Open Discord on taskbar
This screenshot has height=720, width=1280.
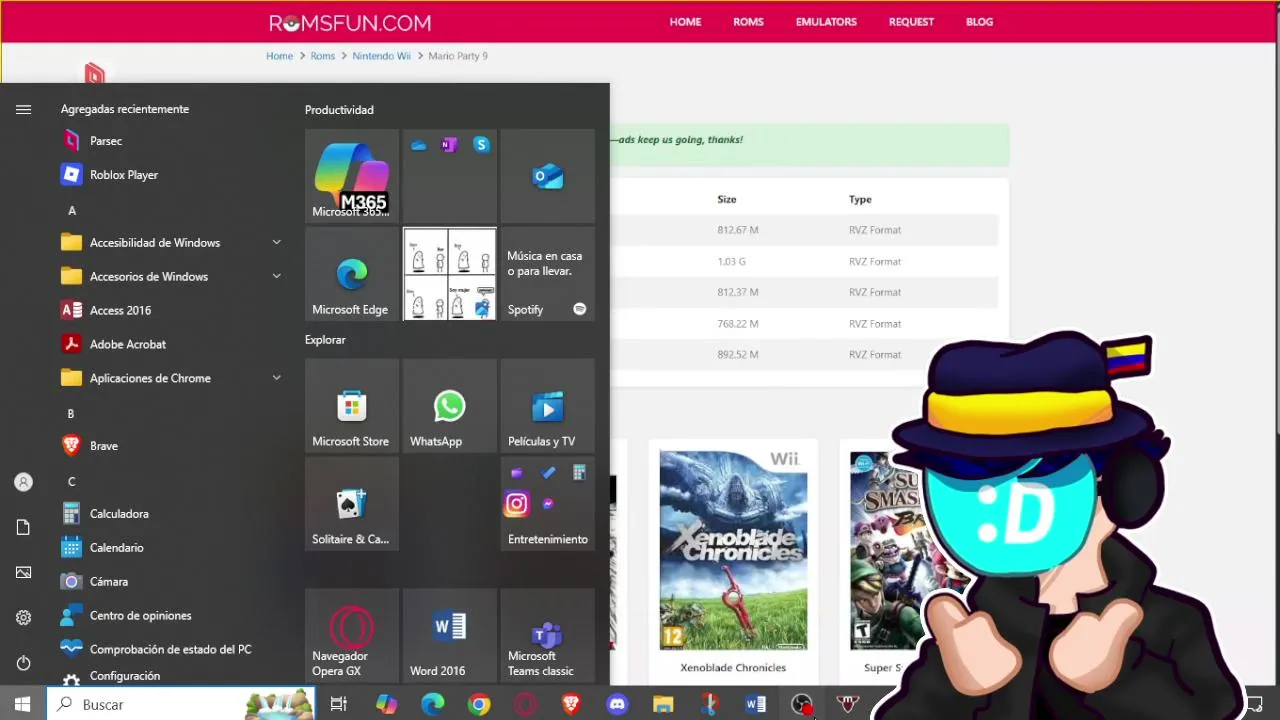point(617,705)
